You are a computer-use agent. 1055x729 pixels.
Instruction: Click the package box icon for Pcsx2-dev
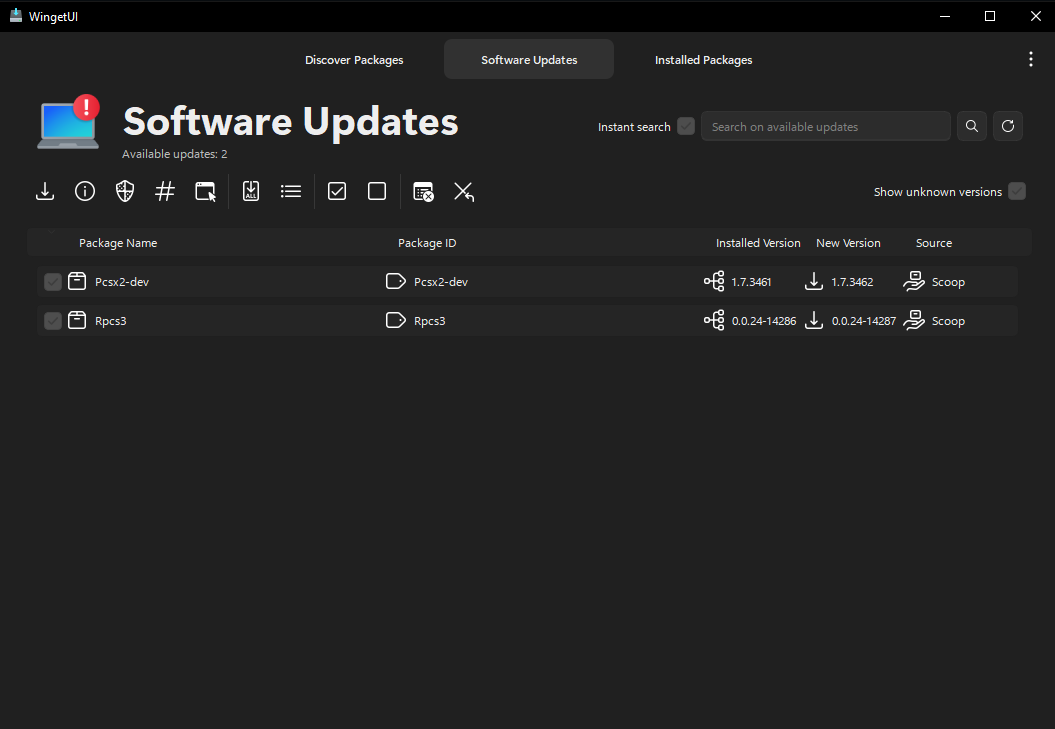77,281
